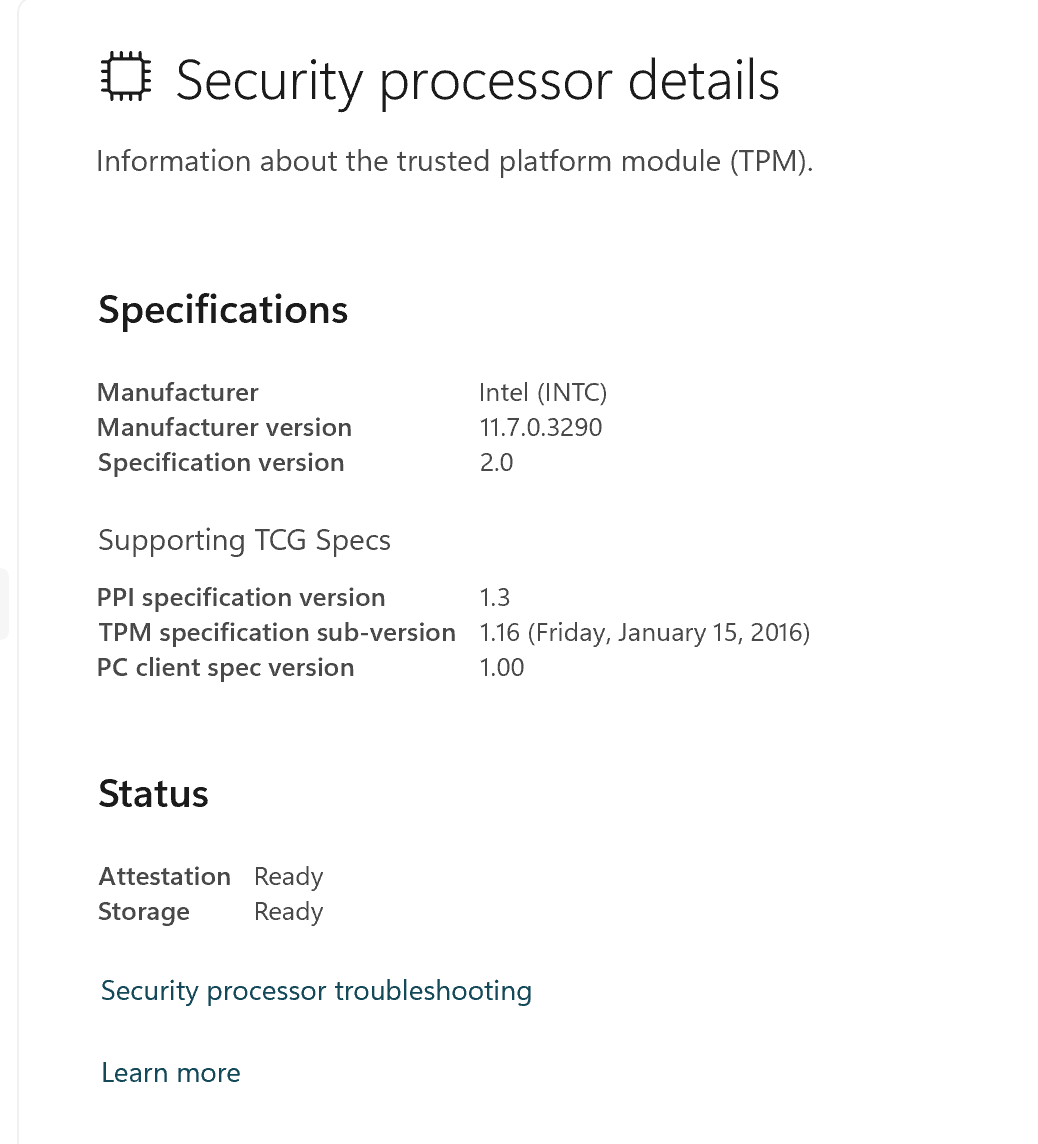This screenshot has height=1144, width=1038.
Task: Click the Intel (INTC) manufacturer value
Action: coord(543,392)
